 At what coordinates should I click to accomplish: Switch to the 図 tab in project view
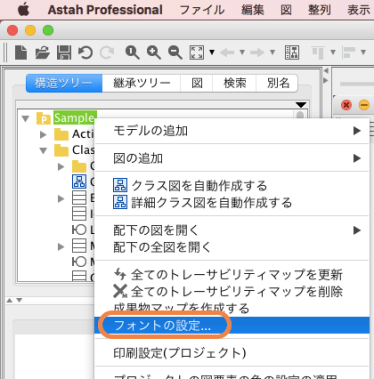197,83
